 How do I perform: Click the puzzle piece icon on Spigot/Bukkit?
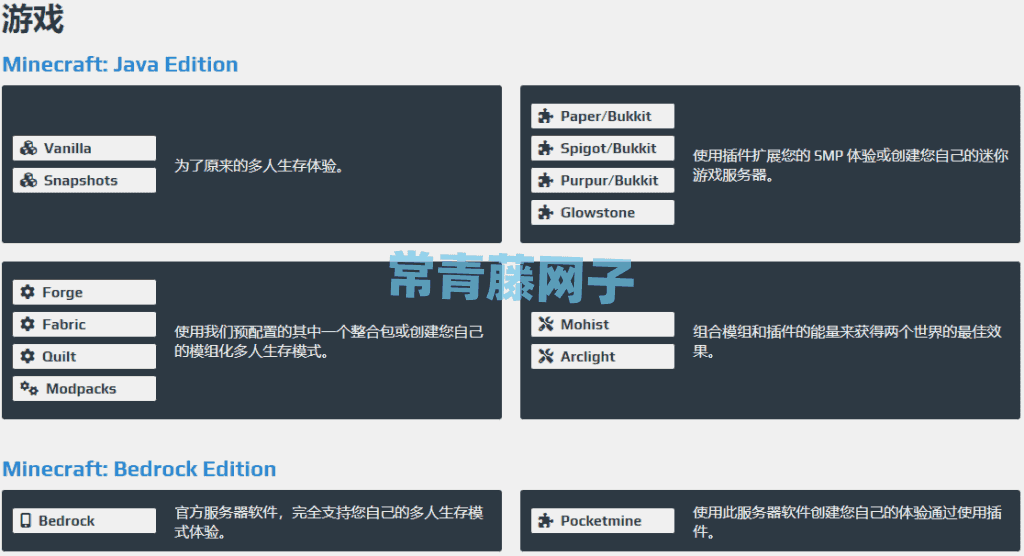tap(545, 148)
